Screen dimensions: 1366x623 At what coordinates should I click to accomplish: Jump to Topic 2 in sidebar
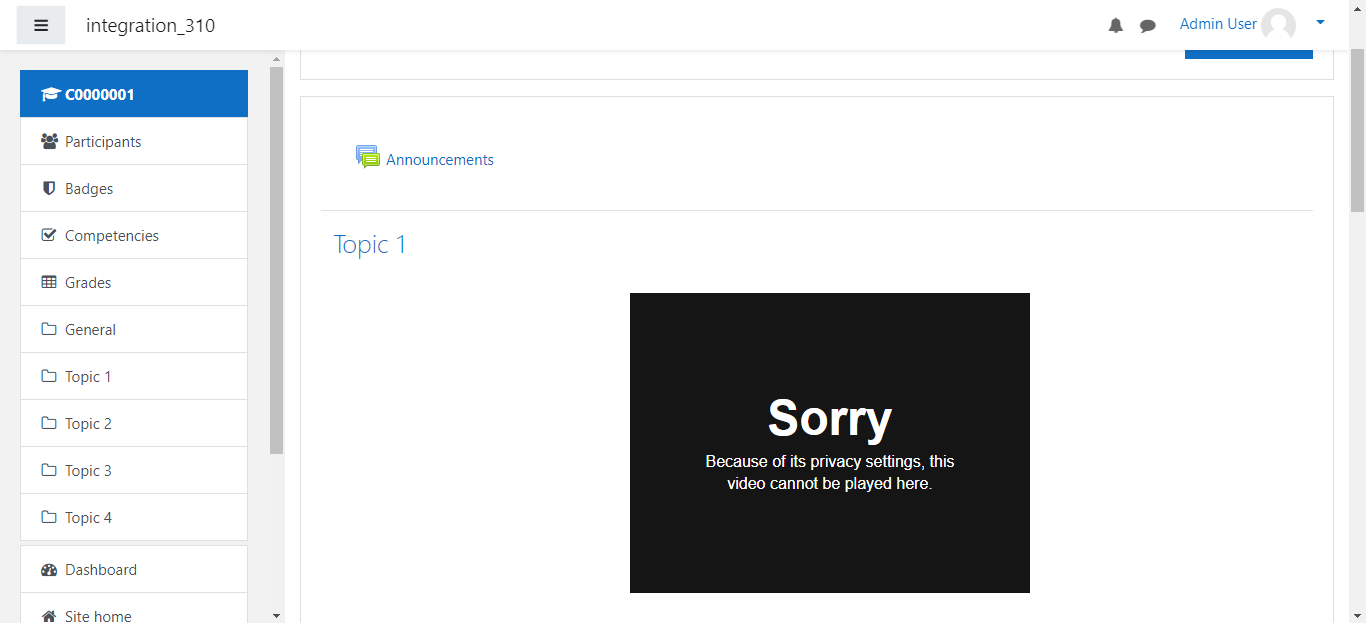134,423
